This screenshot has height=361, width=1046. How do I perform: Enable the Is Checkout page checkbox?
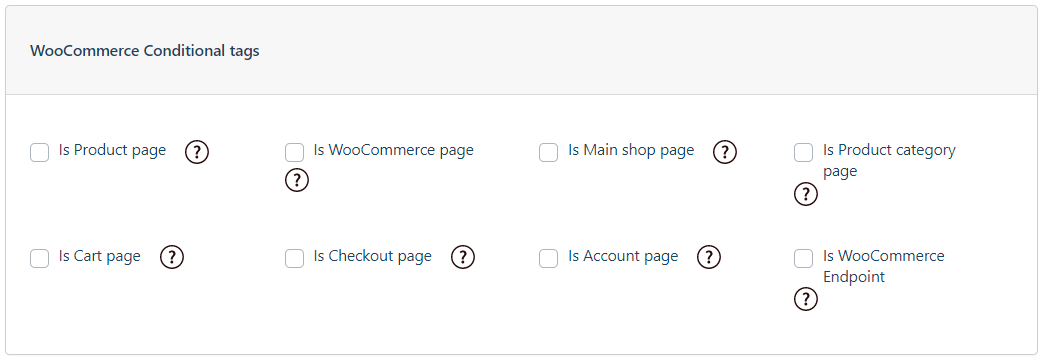[x=294, y=258]
